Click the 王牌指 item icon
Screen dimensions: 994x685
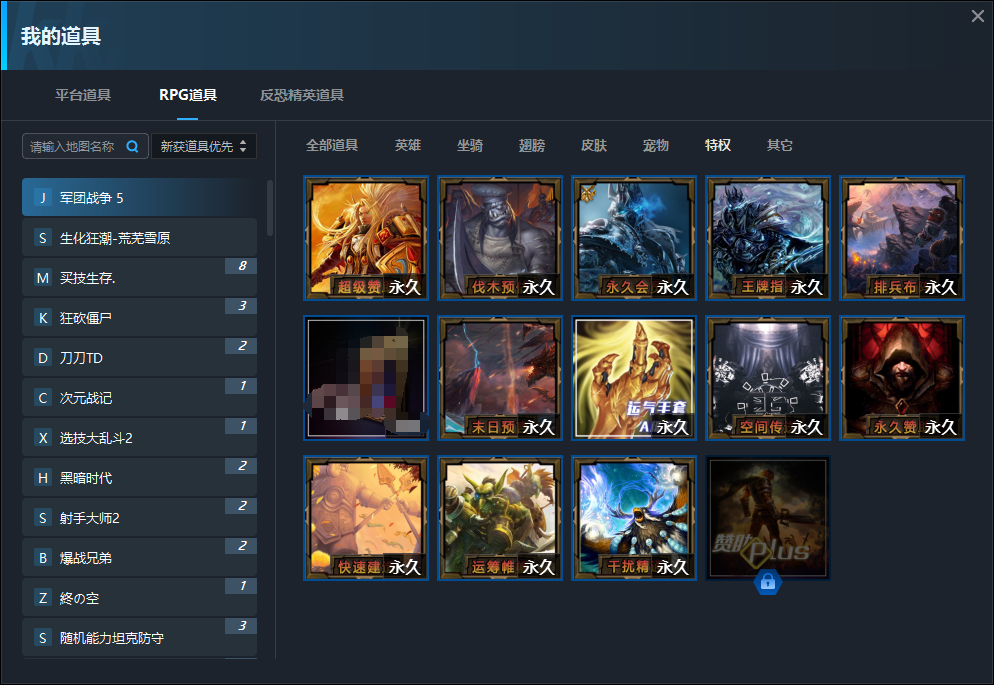click(768, 238)
